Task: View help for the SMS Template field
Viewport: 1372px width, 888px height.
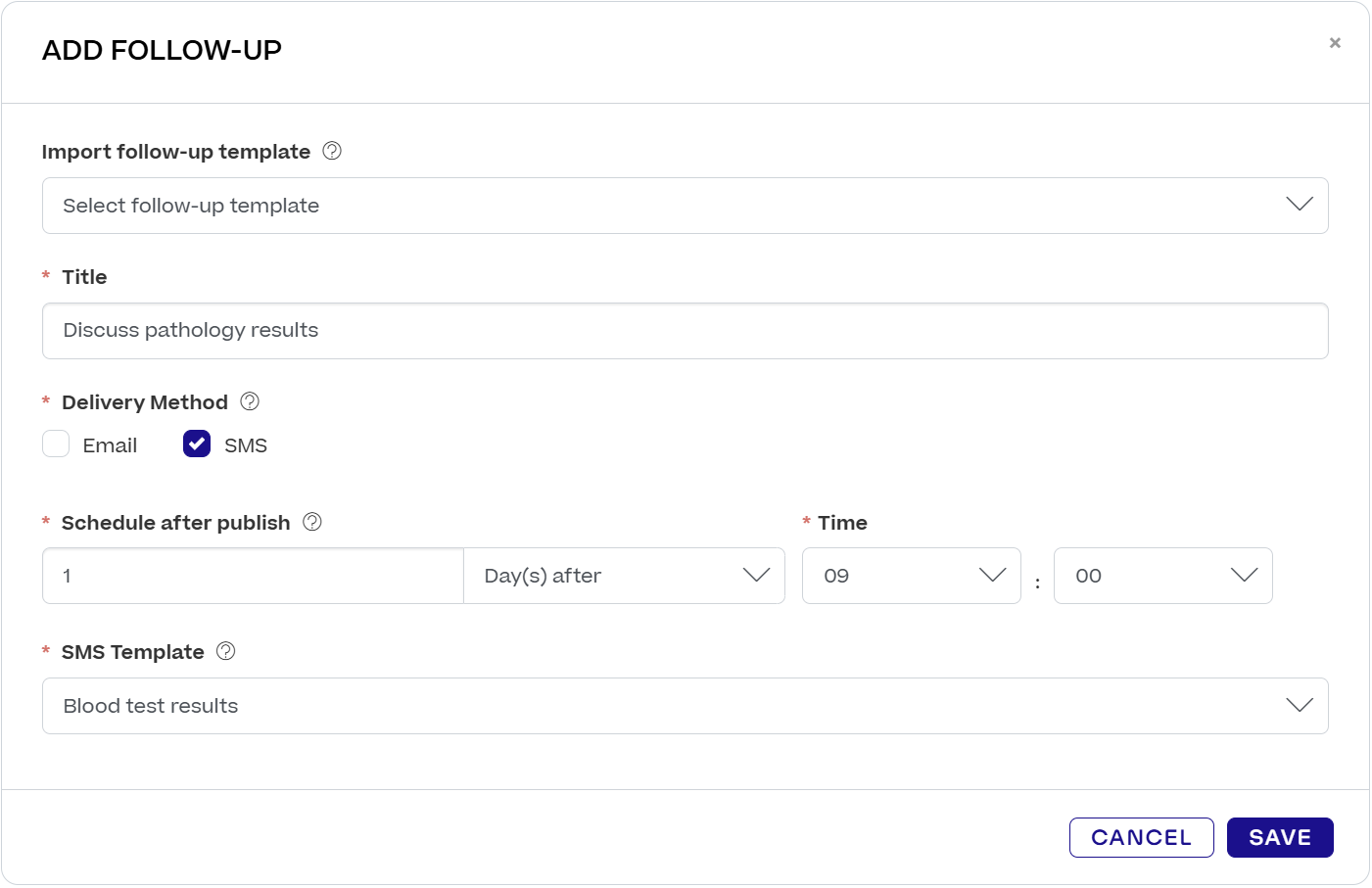Action: pyautogui.click(x=225, y=650)
